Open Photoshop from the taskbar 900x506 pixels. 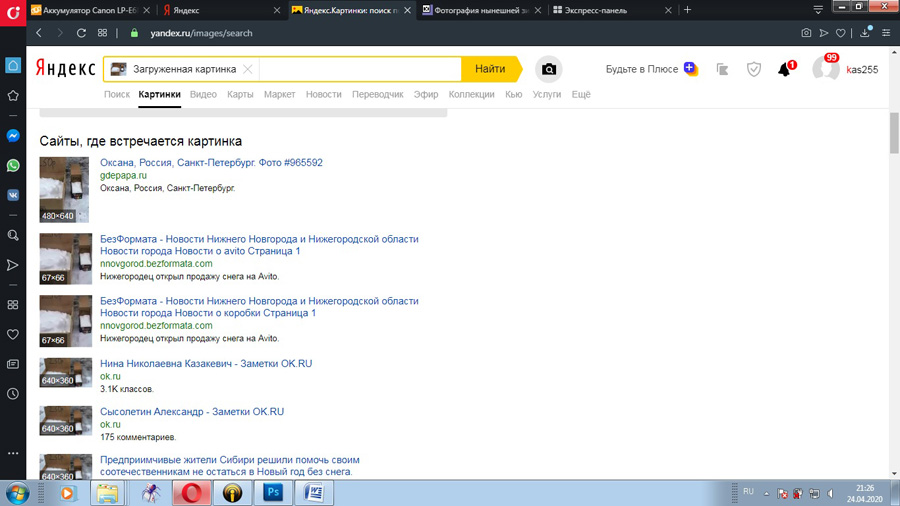point(272,492)
